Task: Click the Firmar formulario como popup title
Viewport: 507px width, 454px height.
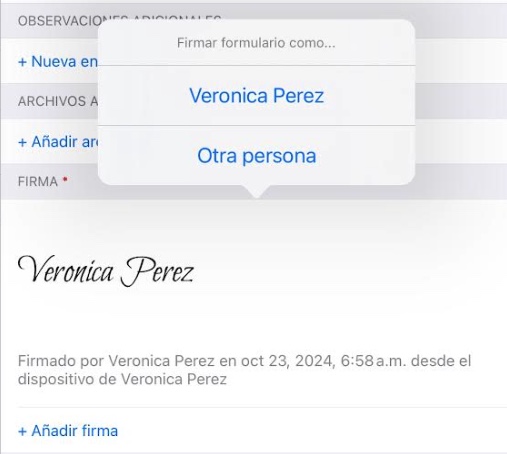Action: [256, 43]
